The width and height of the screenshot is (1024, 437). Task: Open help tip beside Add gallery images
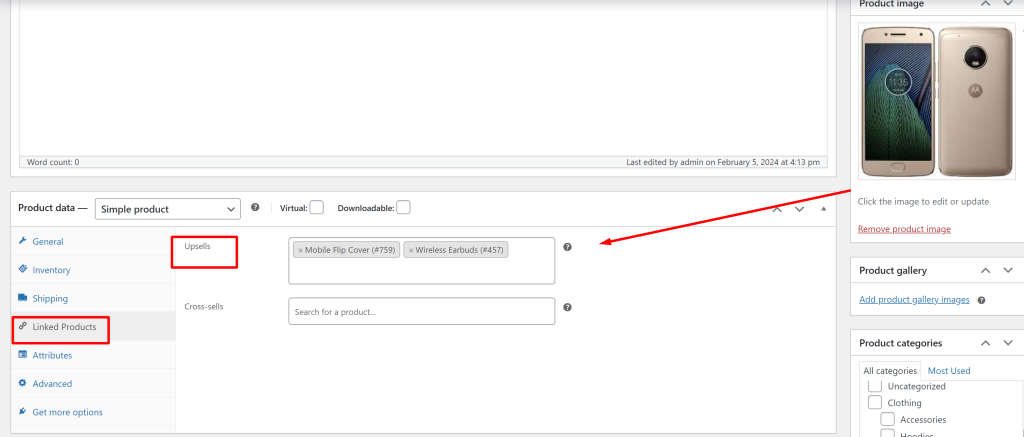(x=982, y=300)
